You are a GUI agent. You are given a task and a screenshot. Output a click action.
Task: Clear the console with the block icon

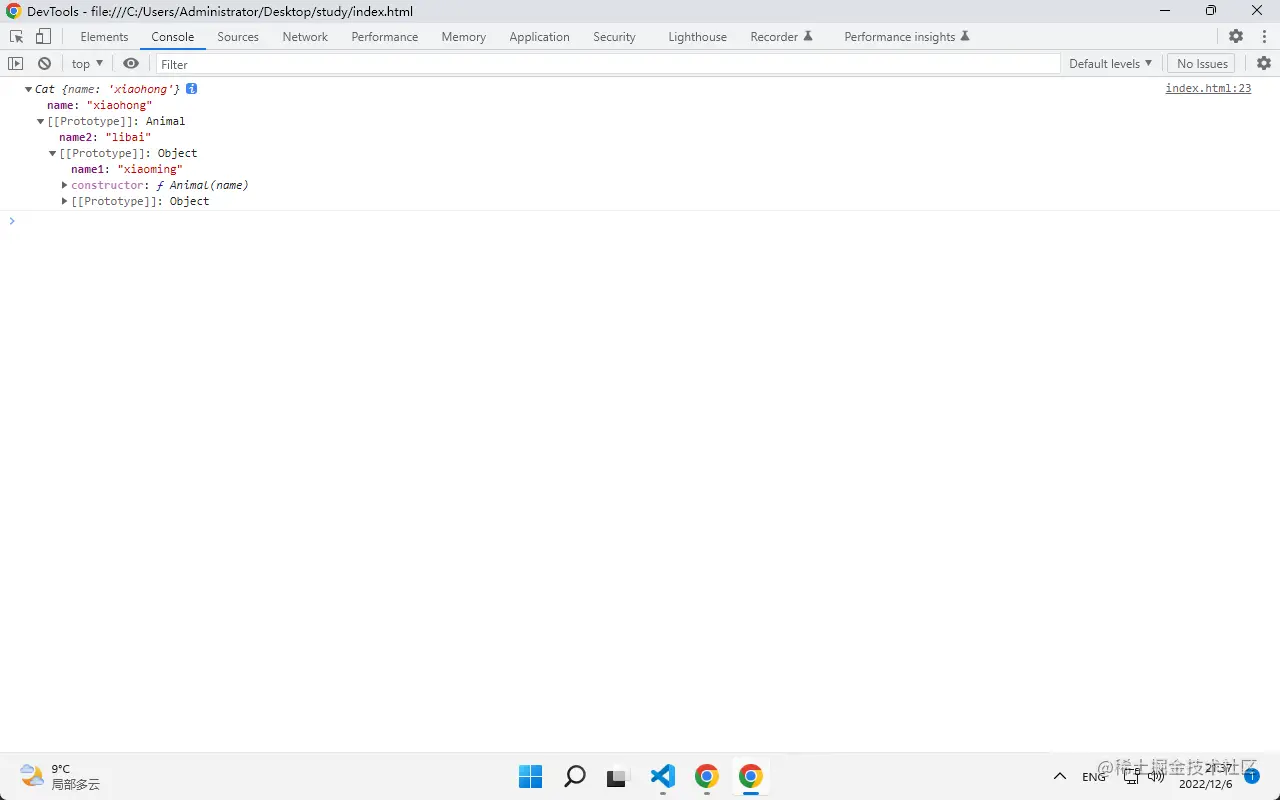[44, 63]
